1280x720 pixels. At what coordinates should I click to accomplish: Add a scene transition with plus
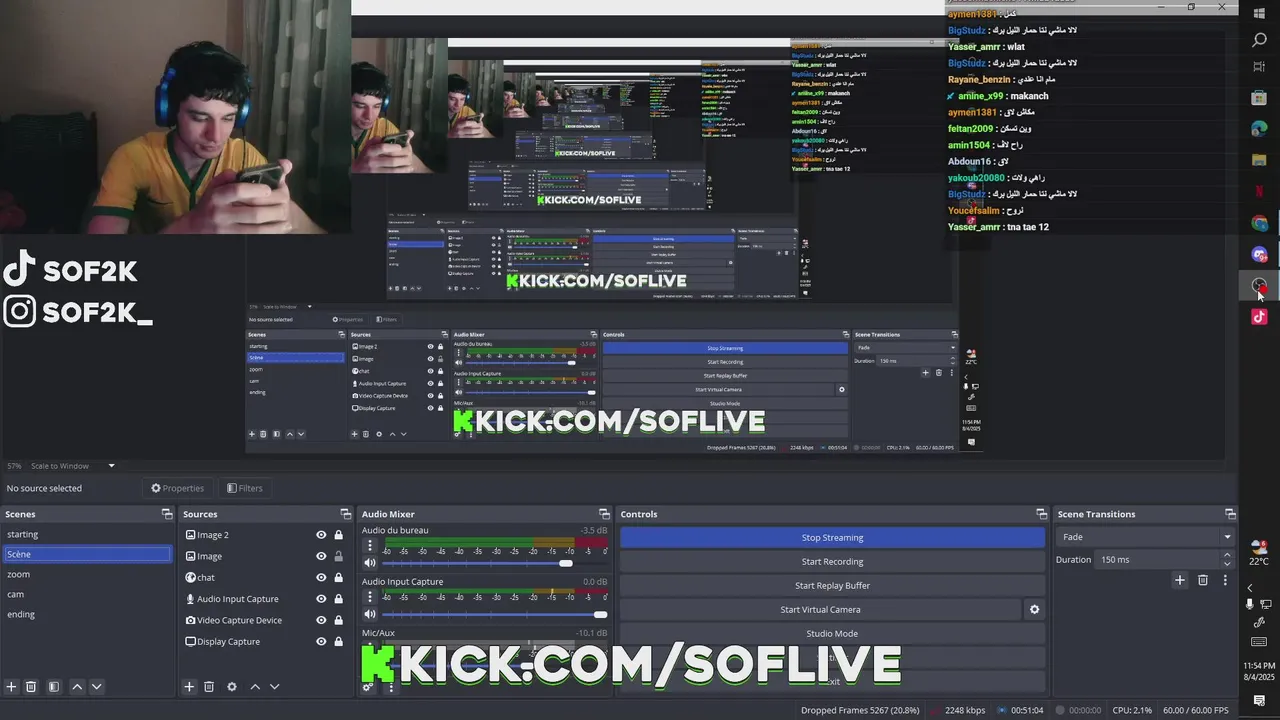1180,580
